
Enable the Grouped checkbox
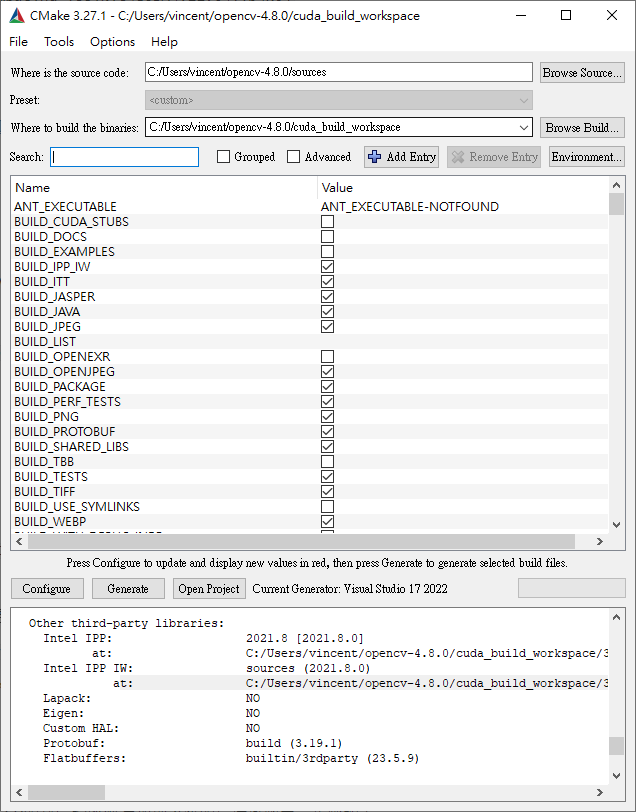tap(223, 156)
